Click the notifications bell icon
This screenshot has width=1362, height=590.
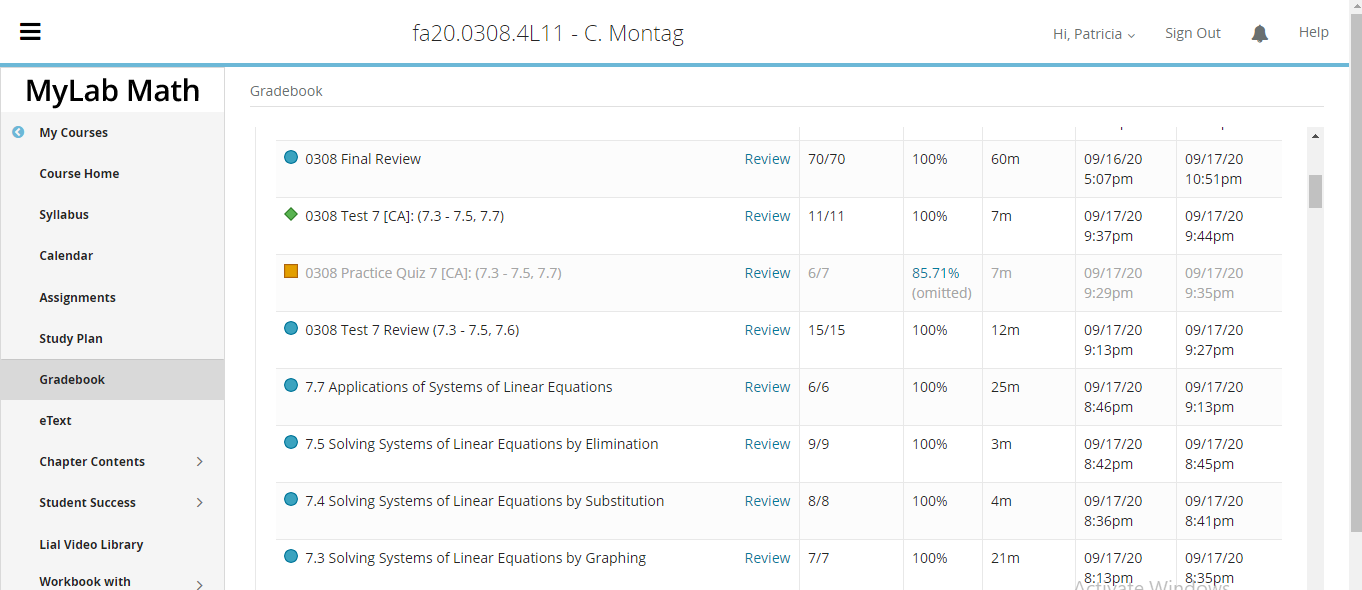[1260, 34]
